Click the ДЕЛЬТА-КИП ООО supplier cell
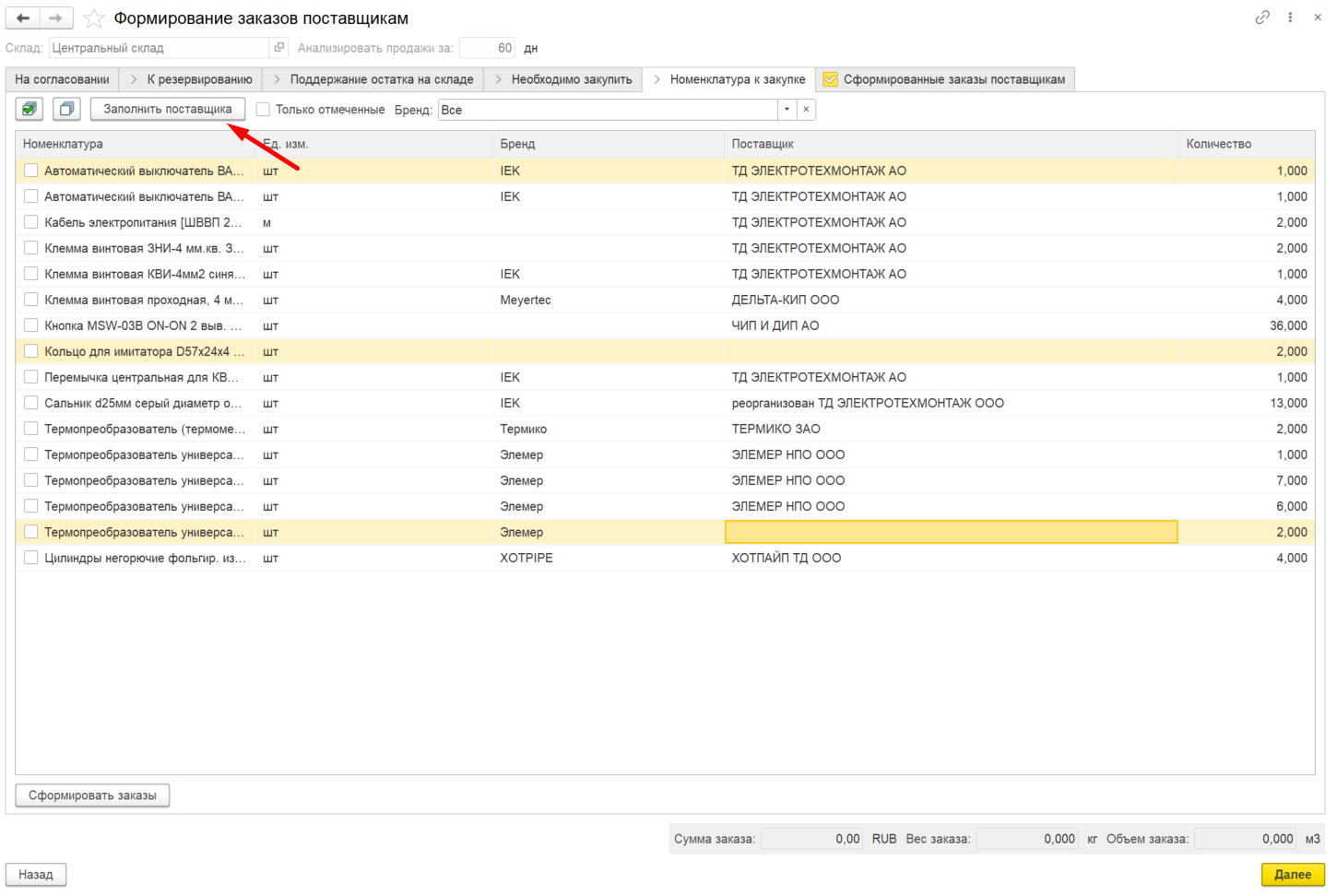Screen dimensions: 1337x896 [x=951, y=300]
